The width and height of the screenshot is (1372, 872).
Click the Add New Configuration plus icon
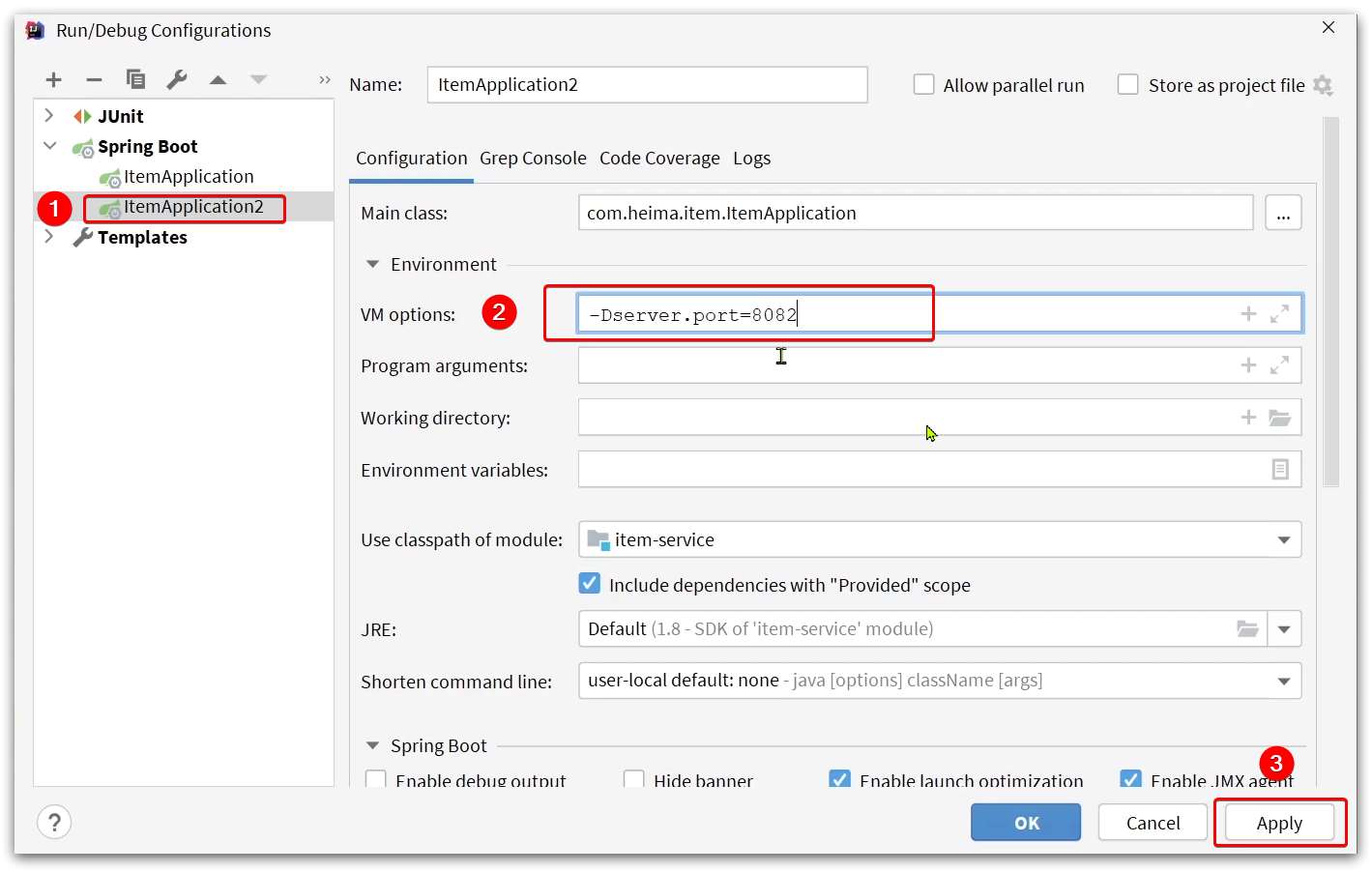tap(53, 80)
